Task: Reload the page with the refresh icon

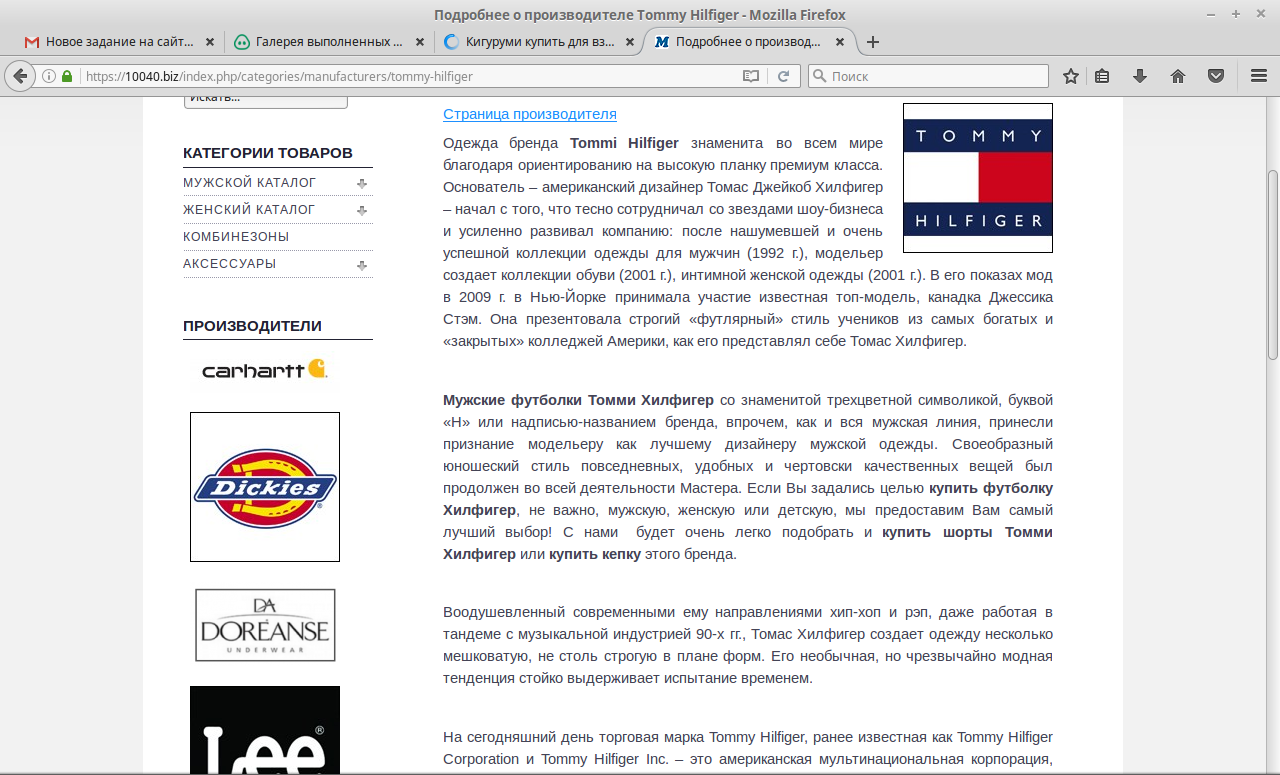Action: tap(784, 76)
